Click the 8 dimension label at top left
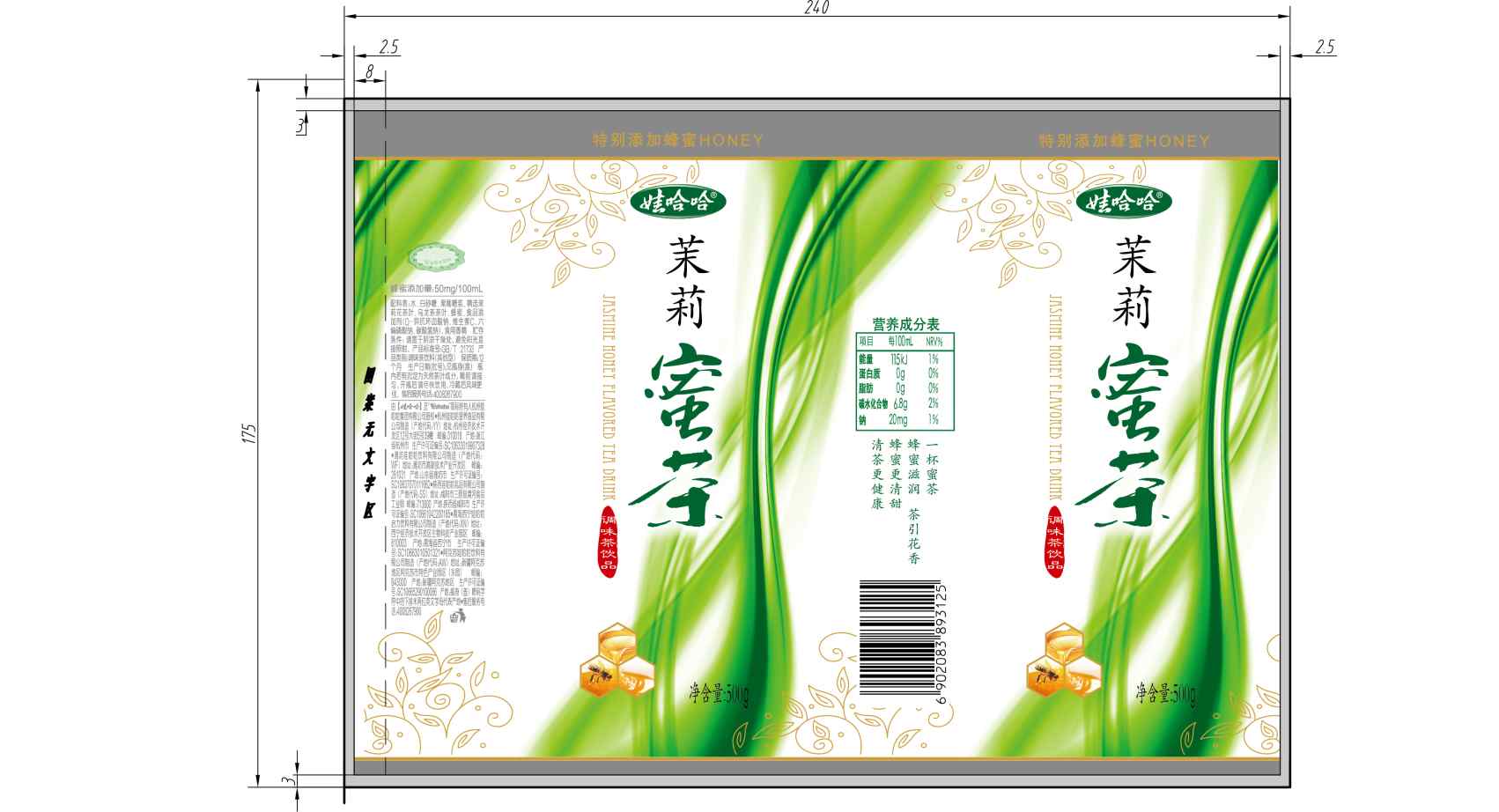Viewport: 1499px width, 812px height. point(369,70)
